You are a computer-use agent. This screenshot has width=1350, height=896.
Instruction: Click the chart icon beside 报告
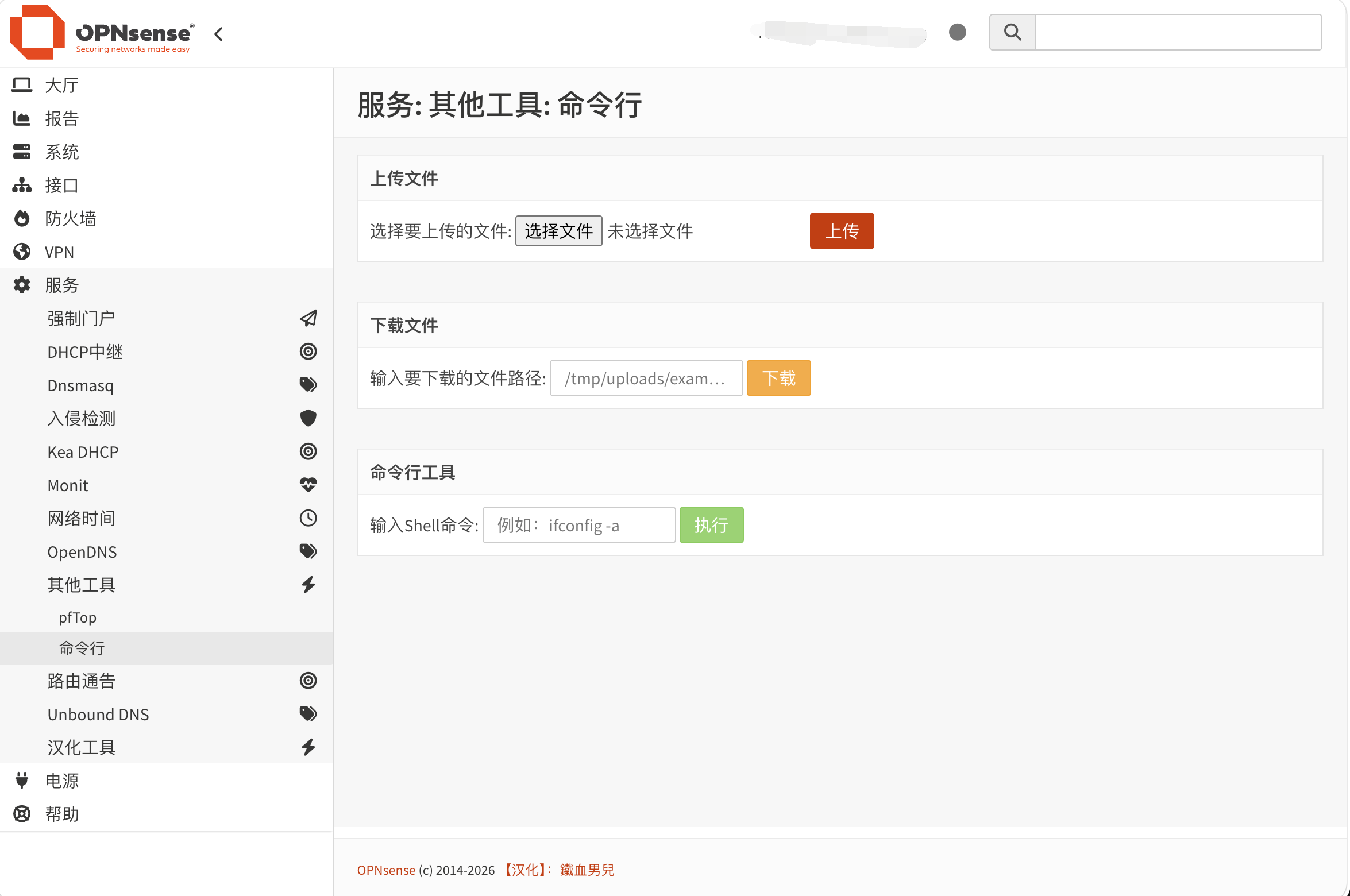coord(22,118)
